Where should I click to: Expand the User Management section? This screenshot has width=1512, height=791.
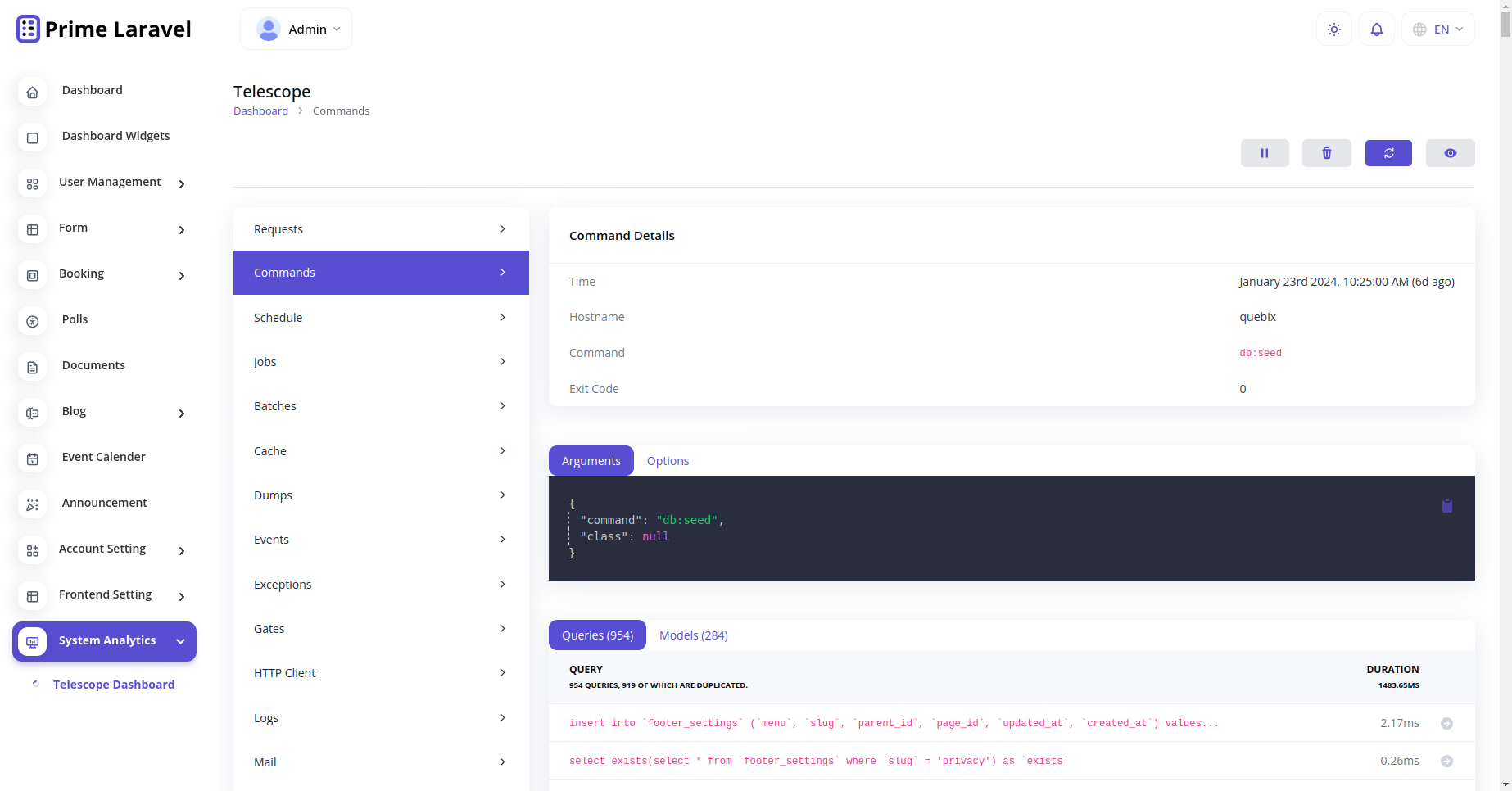[110, 182]
